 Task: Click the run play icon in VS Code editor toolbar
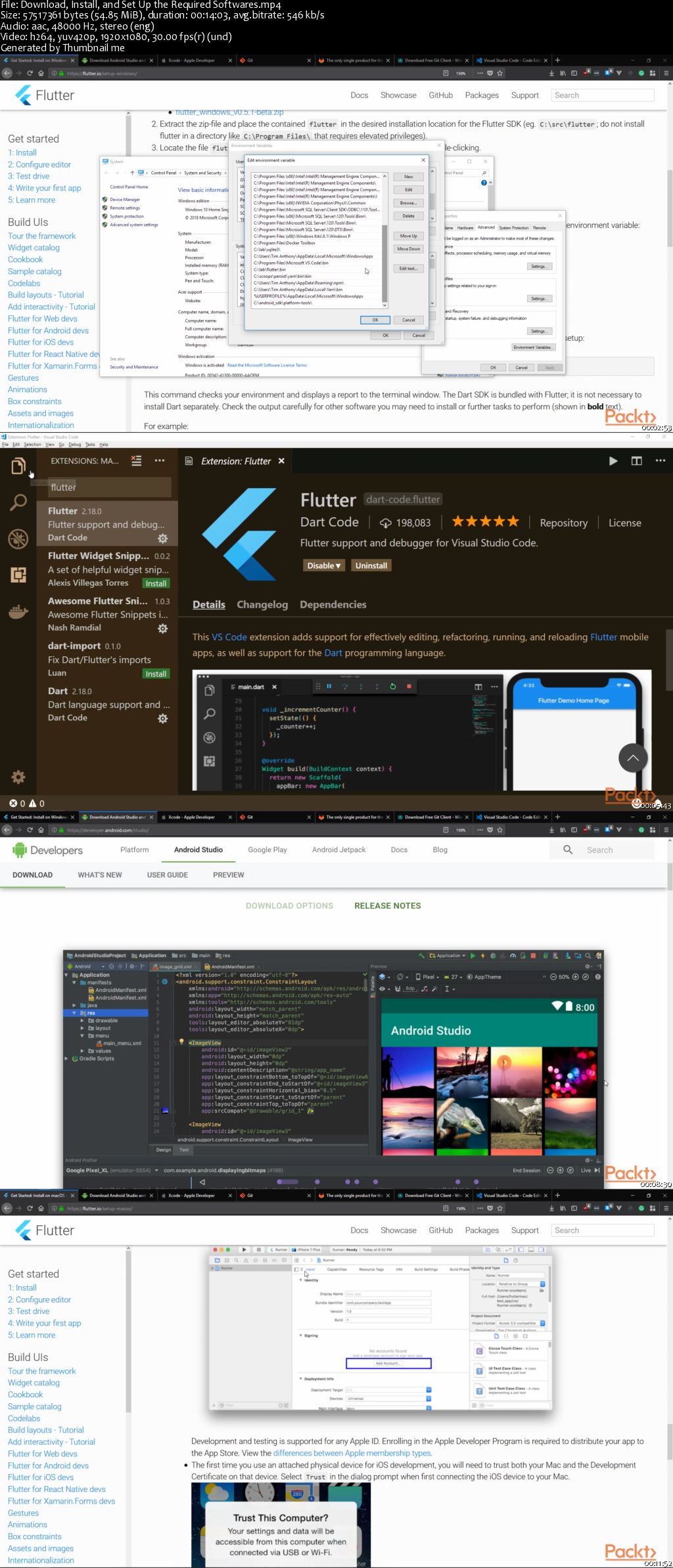point(613,461)
